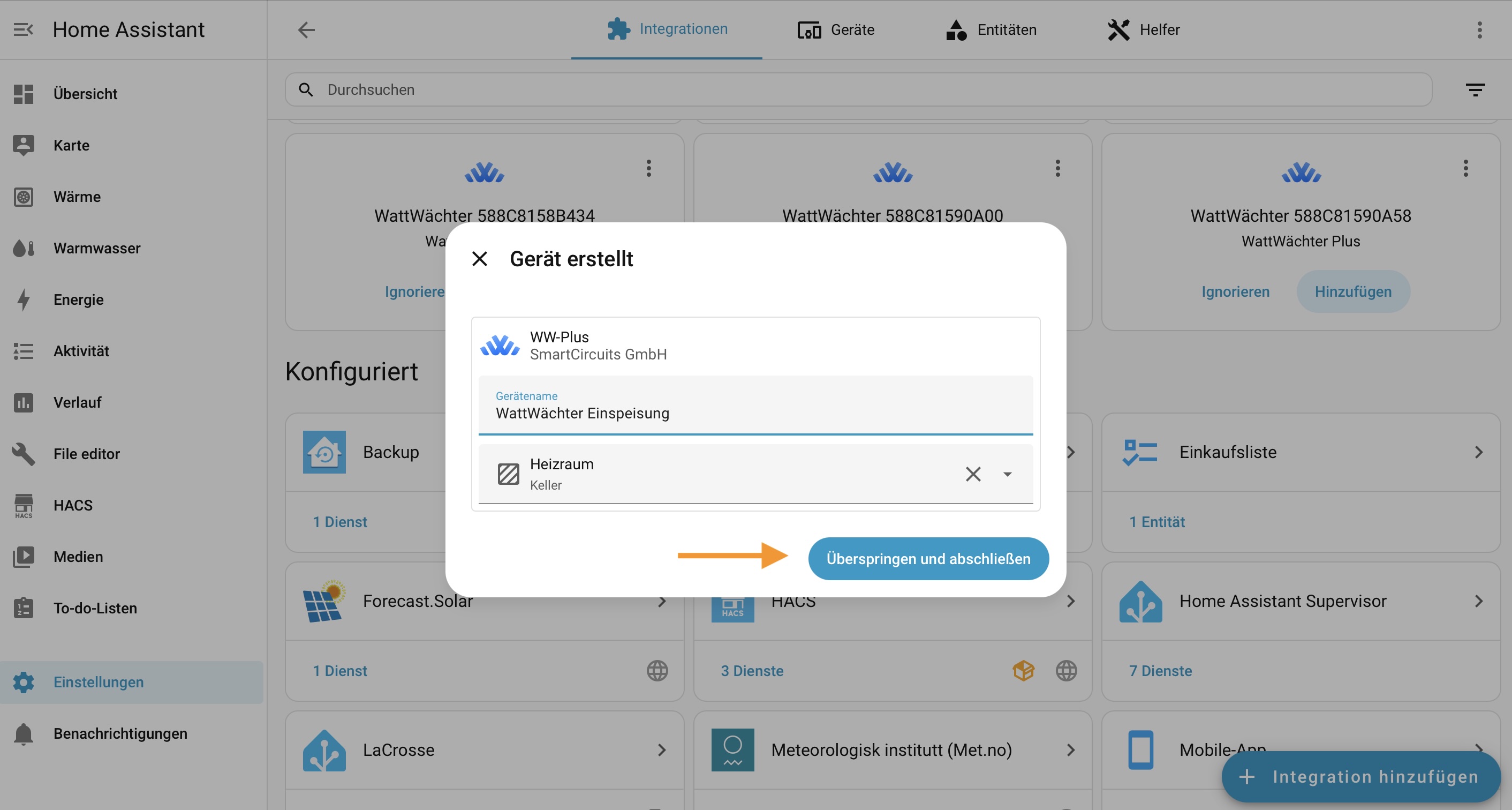Expand Einkaufsliste integration chevron
This screenshot has height=810, width=1512.
1478,452
